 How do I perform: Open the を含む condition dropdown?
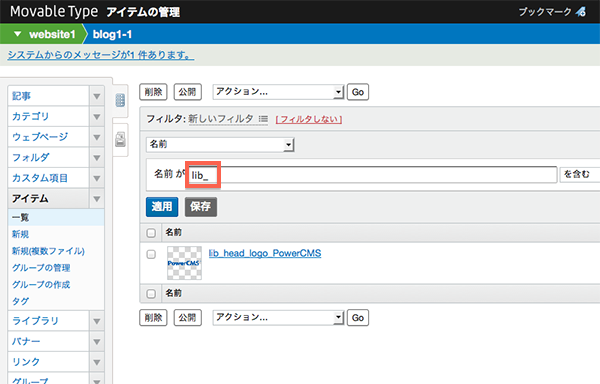coord(580,174)
